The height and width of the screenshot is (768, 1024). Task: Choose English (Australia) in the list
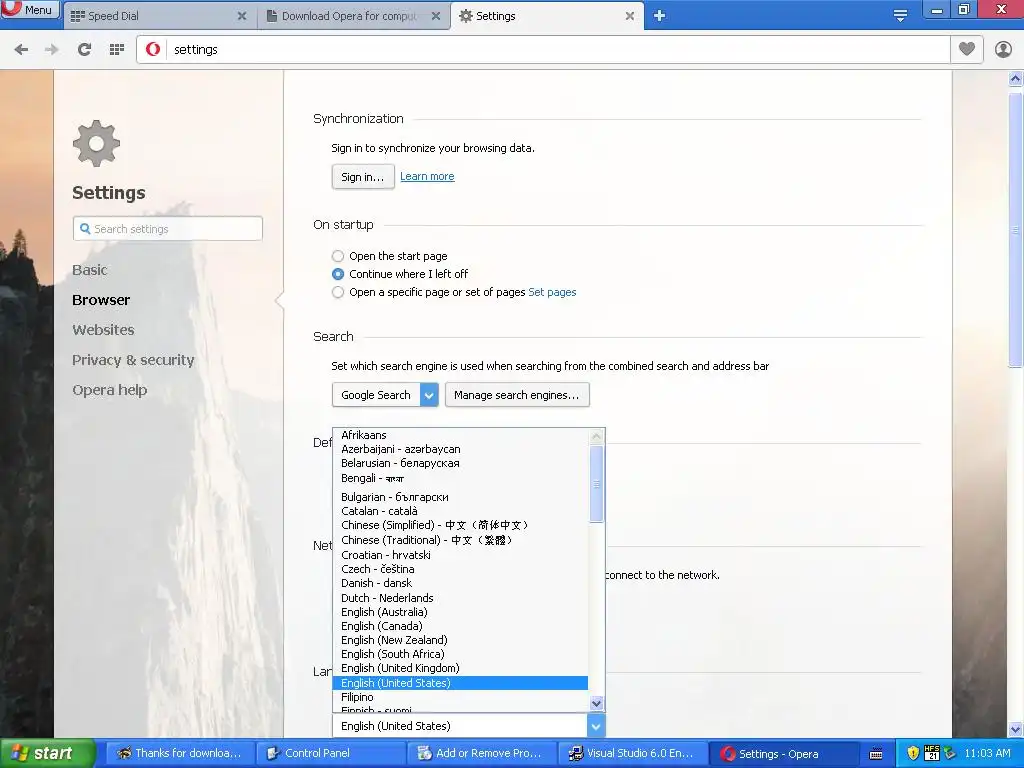pyautogui.click(x=460, y=612)
